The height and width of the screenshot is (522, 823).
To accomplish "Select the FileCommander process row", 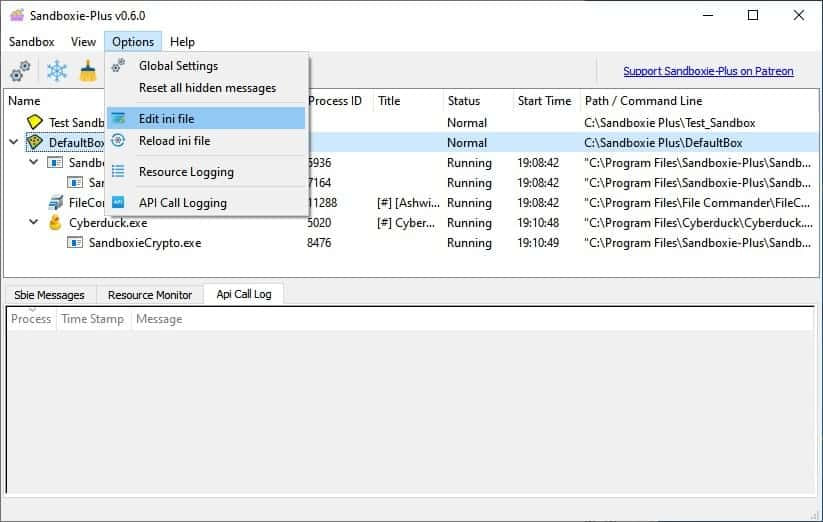I will point(411,203).
